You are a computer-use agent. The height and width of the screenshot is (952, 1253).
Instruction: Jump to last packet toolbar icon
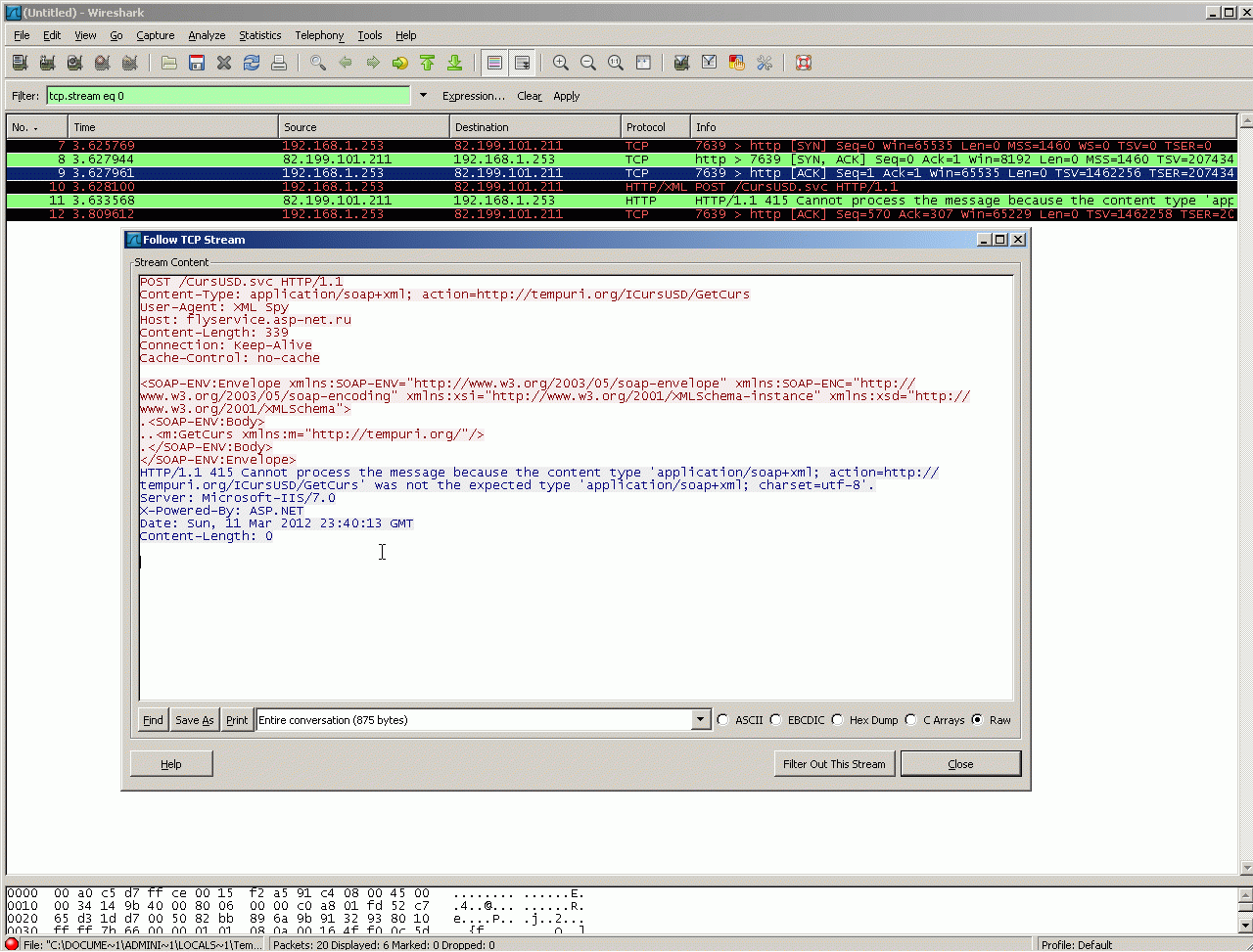pyautogui.click(x=454, y=63)
